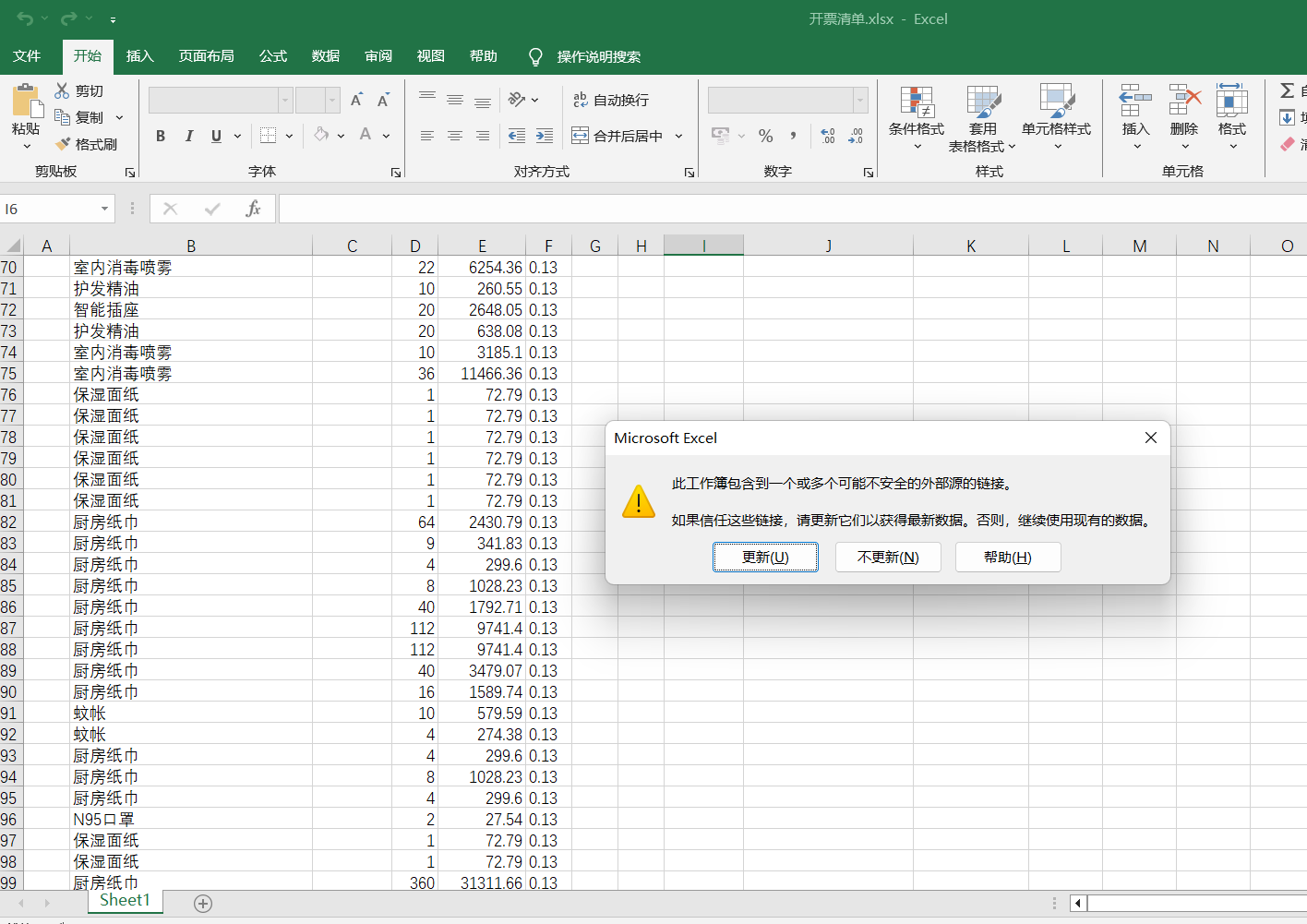Click the percent style icon
The width and height of the screenshot is (1307, 924).
click(x=765, y=136)
